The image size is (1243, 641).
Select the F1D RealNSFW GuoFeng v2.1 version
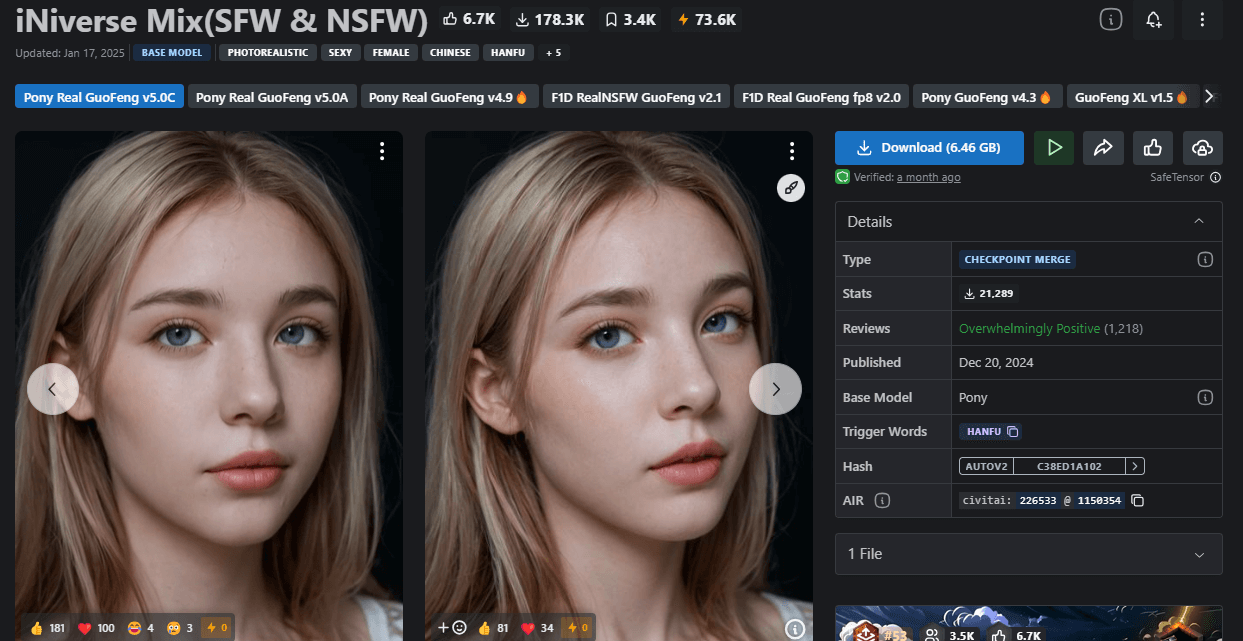pos(635,97)
